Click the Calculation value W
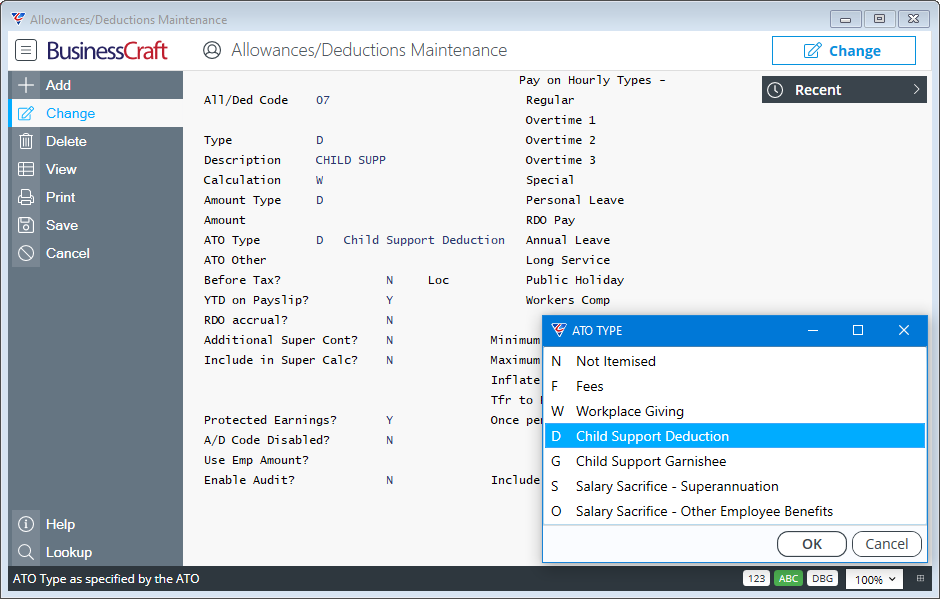This screenshot has width=940, height=599. [320, 180]
